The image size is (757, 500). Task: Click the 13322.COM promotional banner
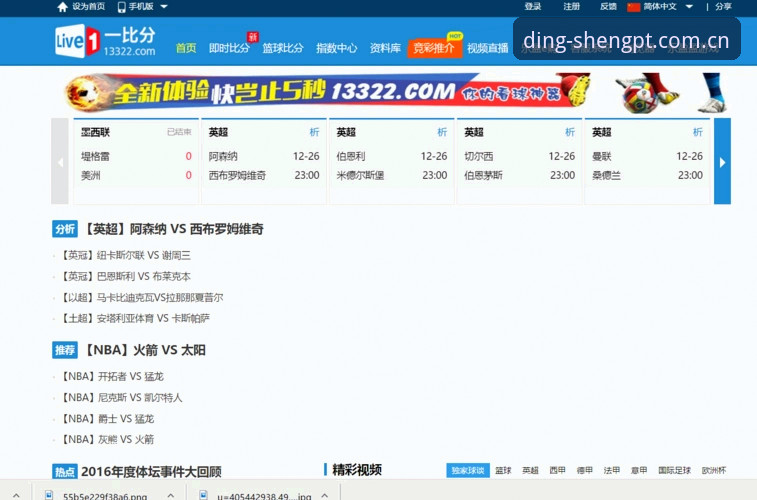click(x=396, y=92)
